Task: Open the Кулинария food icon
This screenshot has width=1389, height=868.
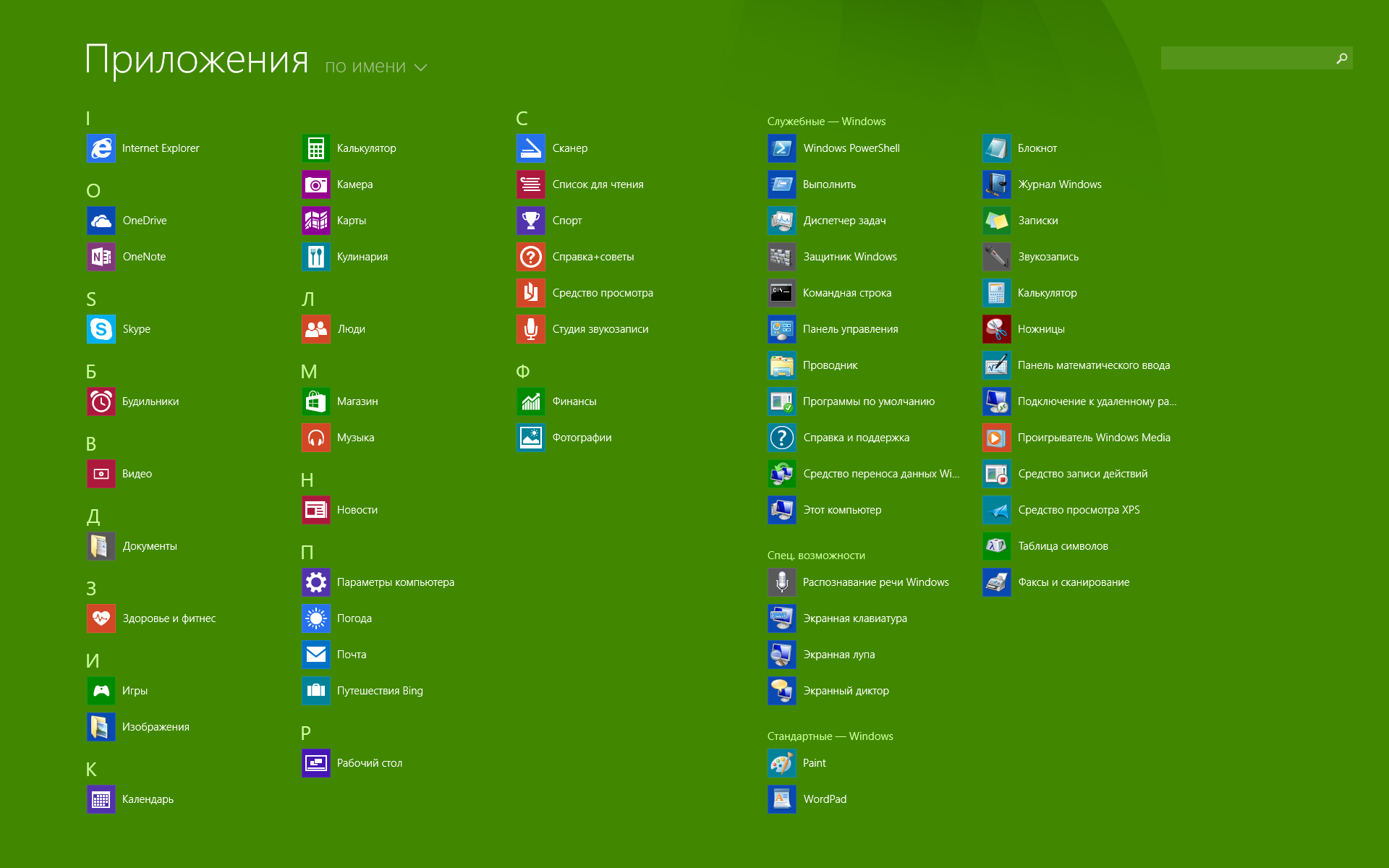Action: [x=316, y=257]
